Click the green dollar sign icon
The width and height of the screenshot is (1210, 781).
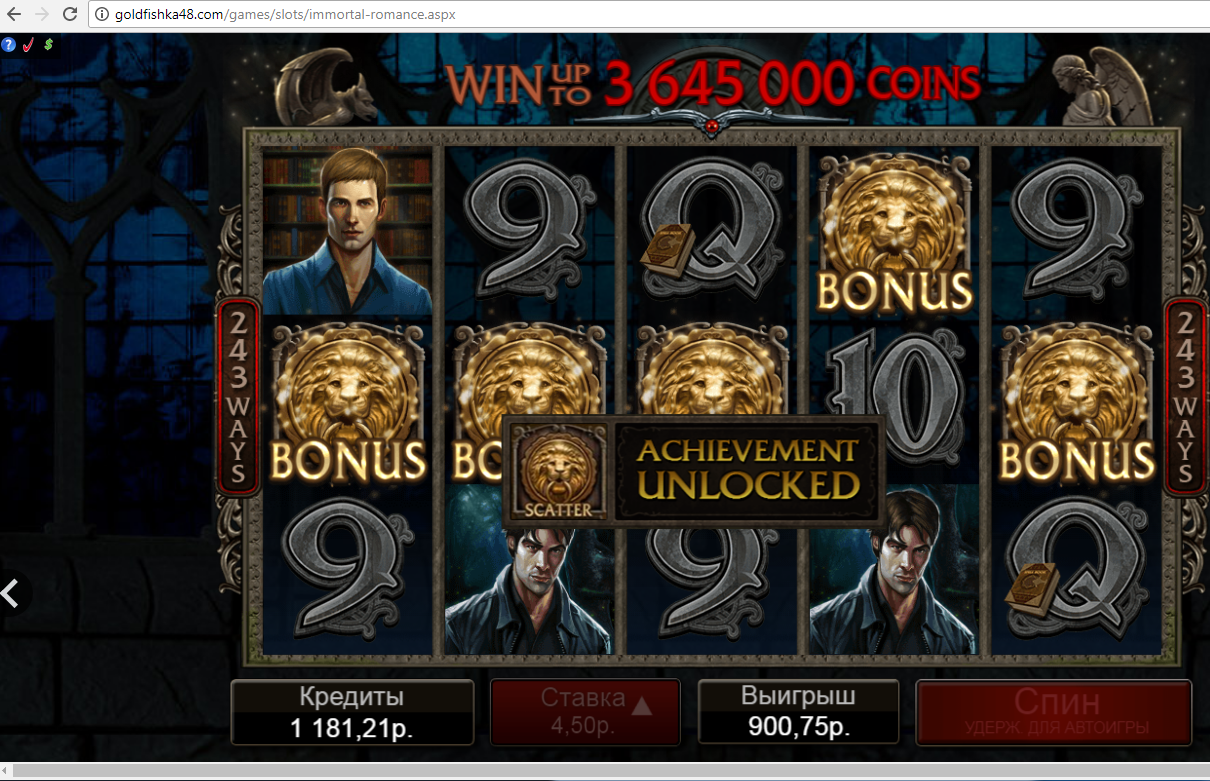tap(48, 44)
